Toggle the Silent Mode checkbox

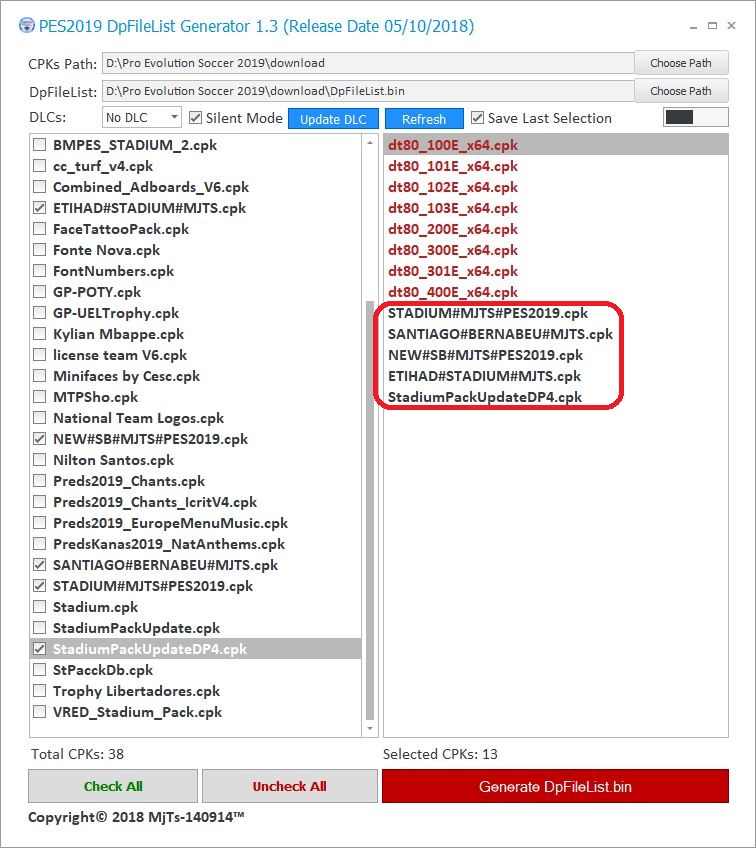[x=195, y=117]
